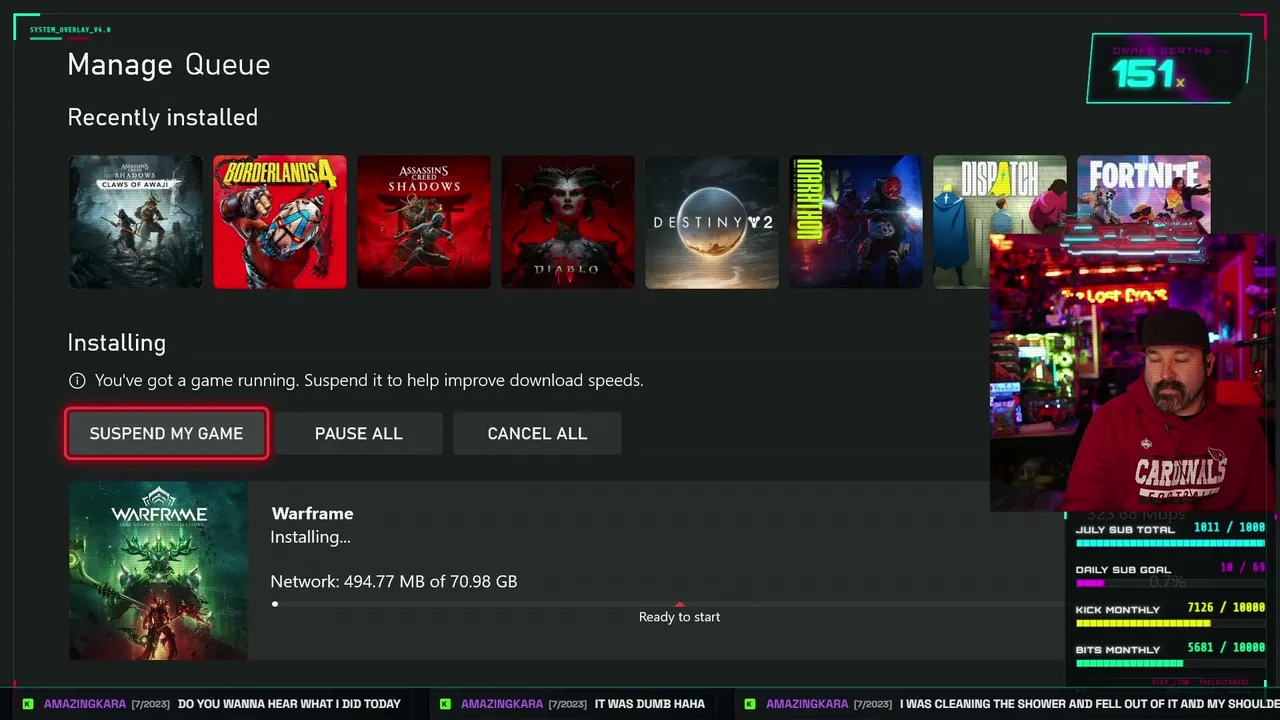
Task: Click the Kick icon before 'IT WAS DUMB HAHA'
Action: [x=445, y=704]
